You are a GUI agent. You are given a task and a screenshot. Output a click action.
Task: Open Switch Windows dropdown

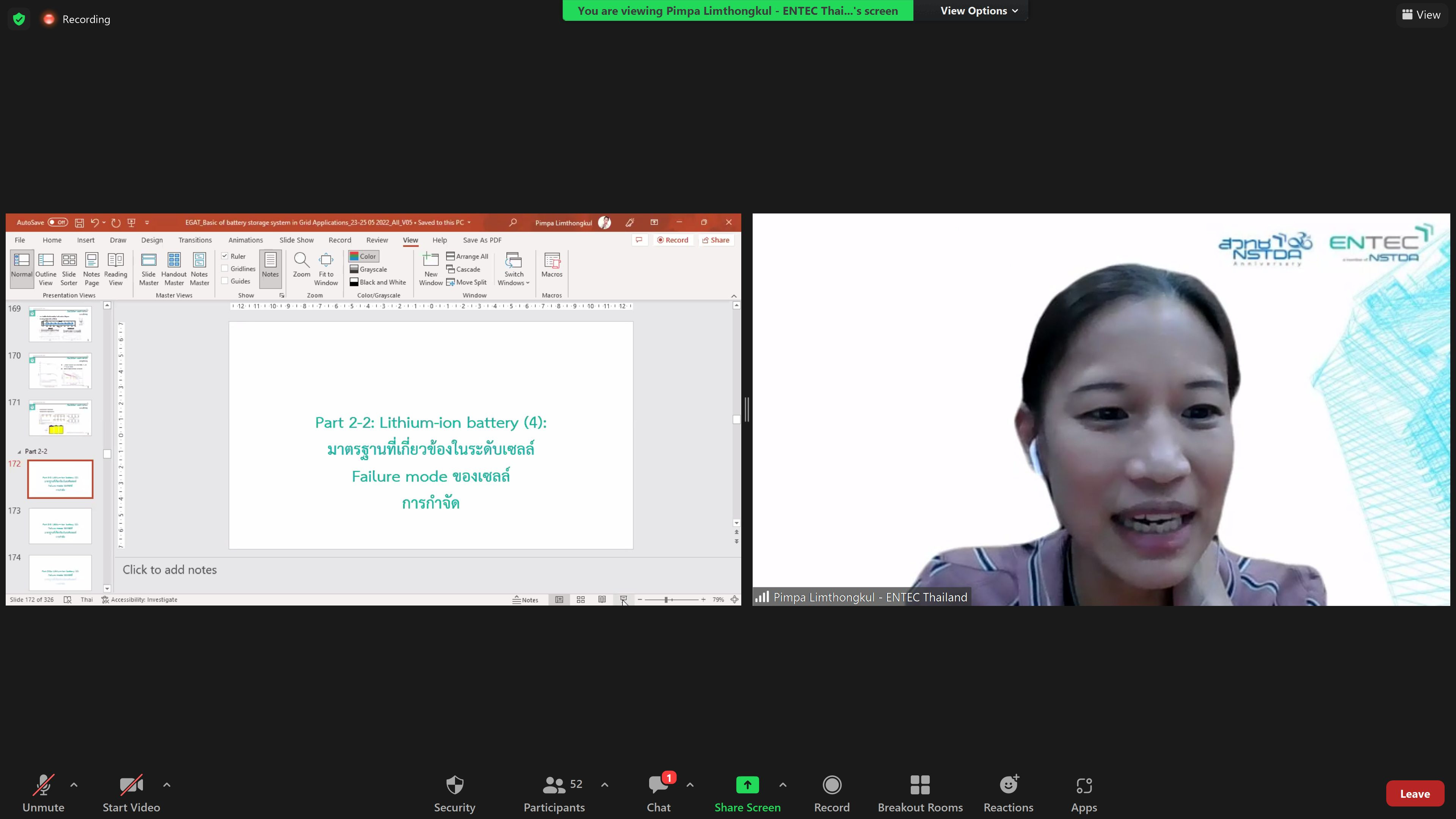[x=513, y=269]
